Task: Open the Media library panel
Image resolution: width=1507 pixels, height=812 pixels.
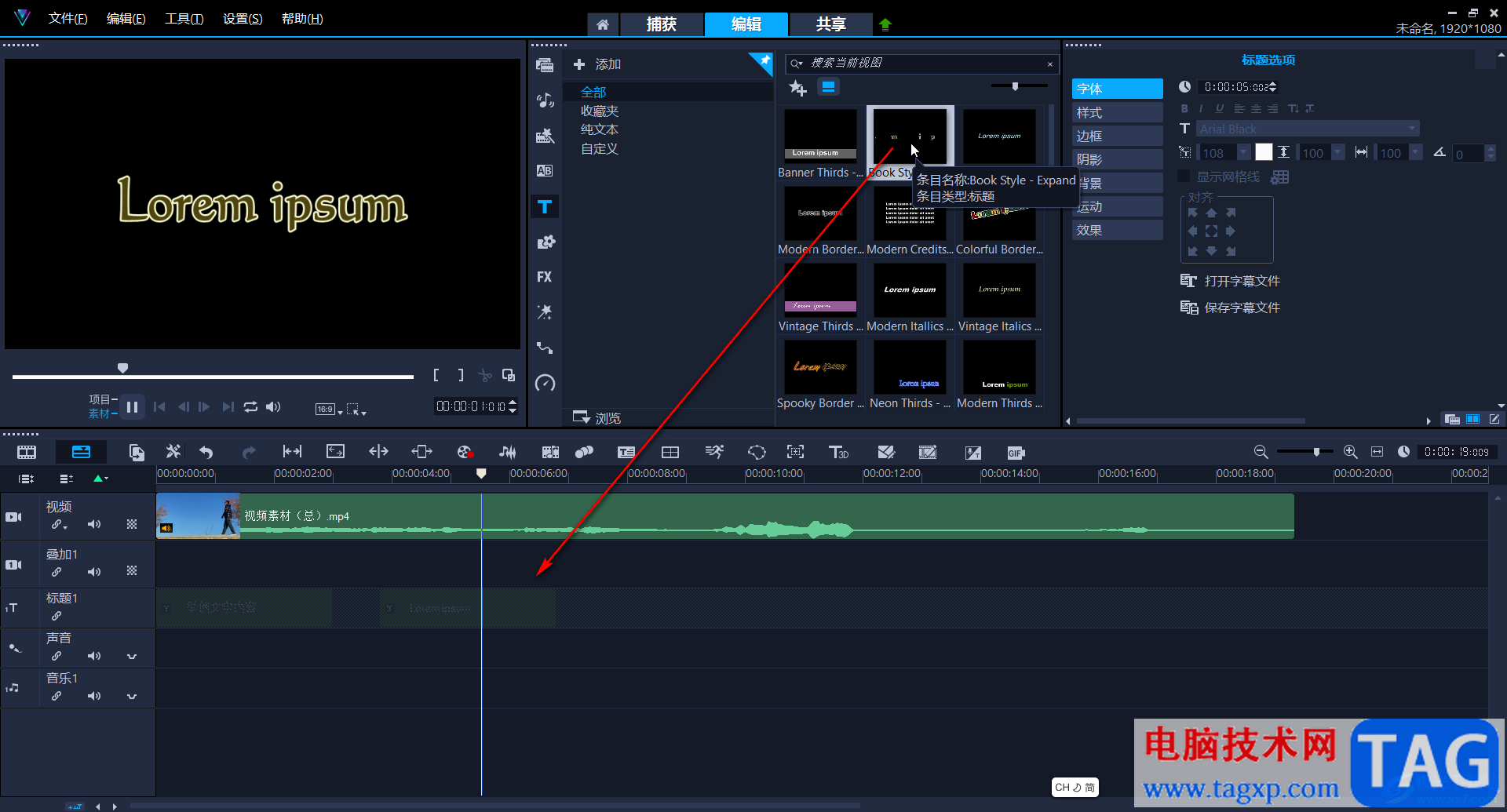Action: [x=545, y=65]
